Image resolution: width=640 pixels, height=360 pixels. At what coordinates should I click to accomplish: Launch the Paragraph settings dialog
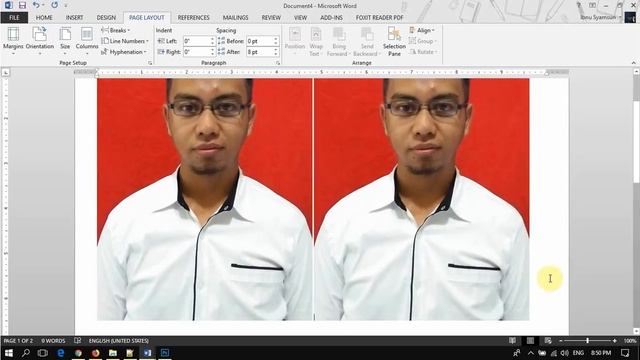278,63
